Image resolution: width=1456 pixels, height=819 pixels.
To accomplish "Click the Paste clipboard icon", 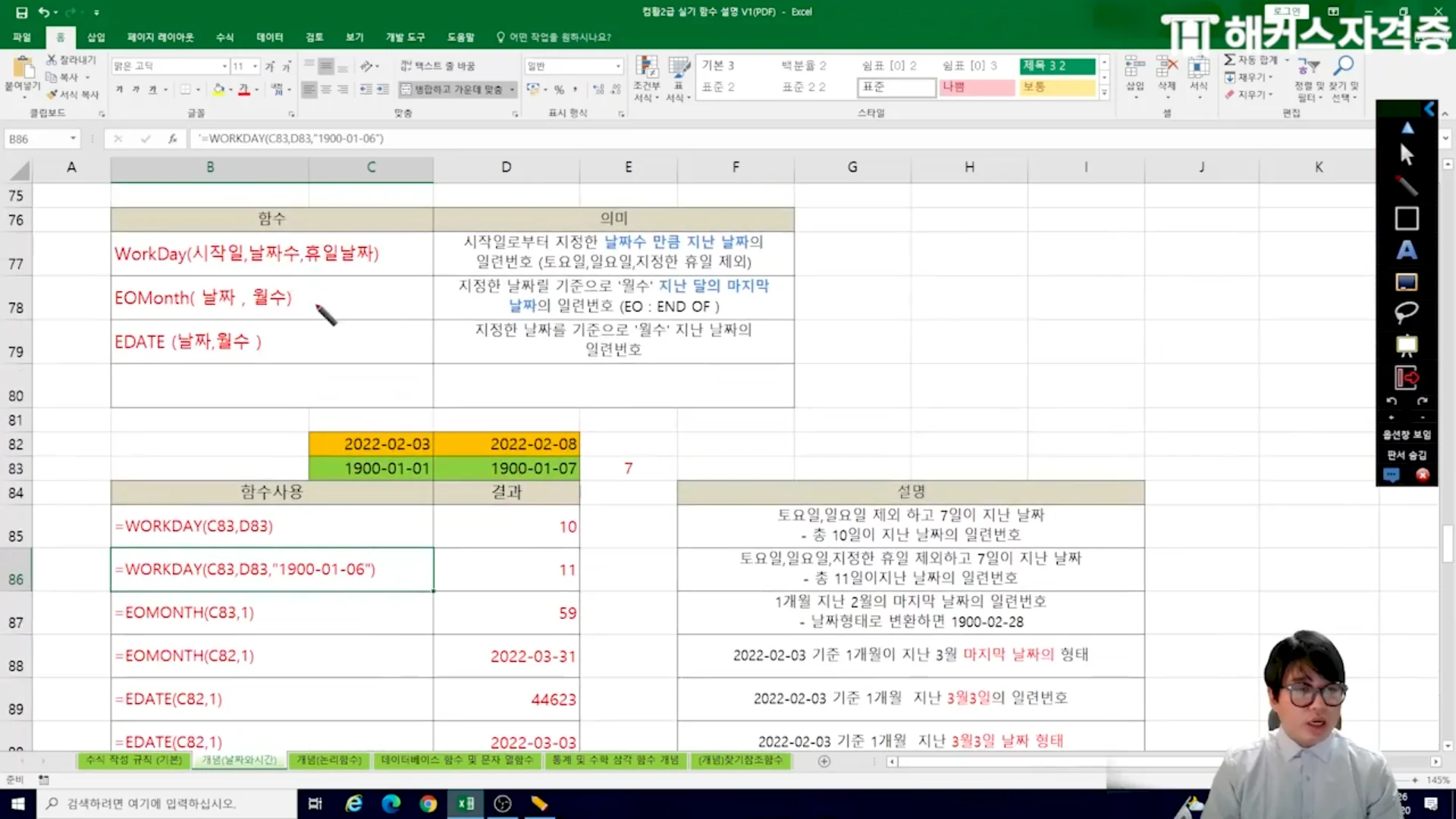I will [x=23, y=68].
